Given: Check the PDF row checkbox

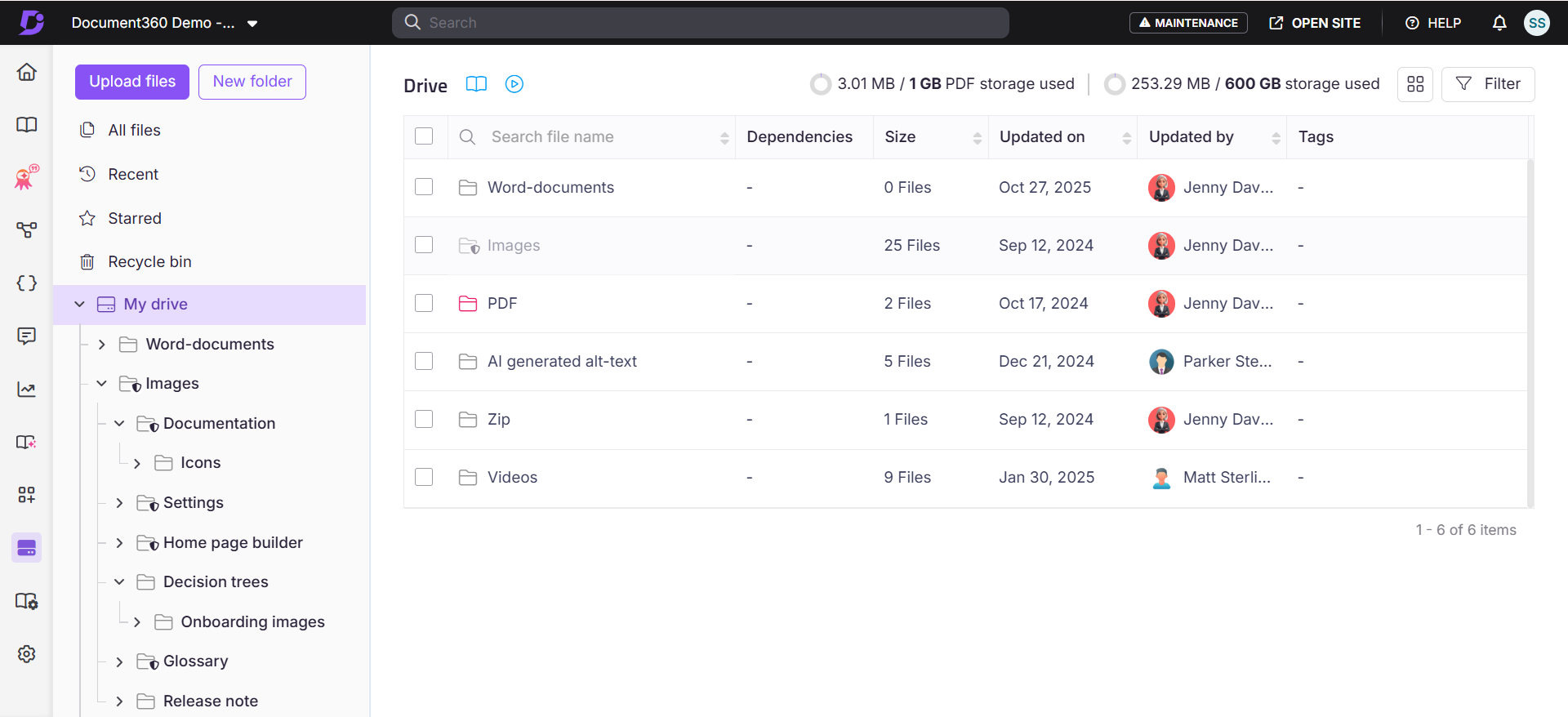Looking at the screenshot, I should point(424,303).
